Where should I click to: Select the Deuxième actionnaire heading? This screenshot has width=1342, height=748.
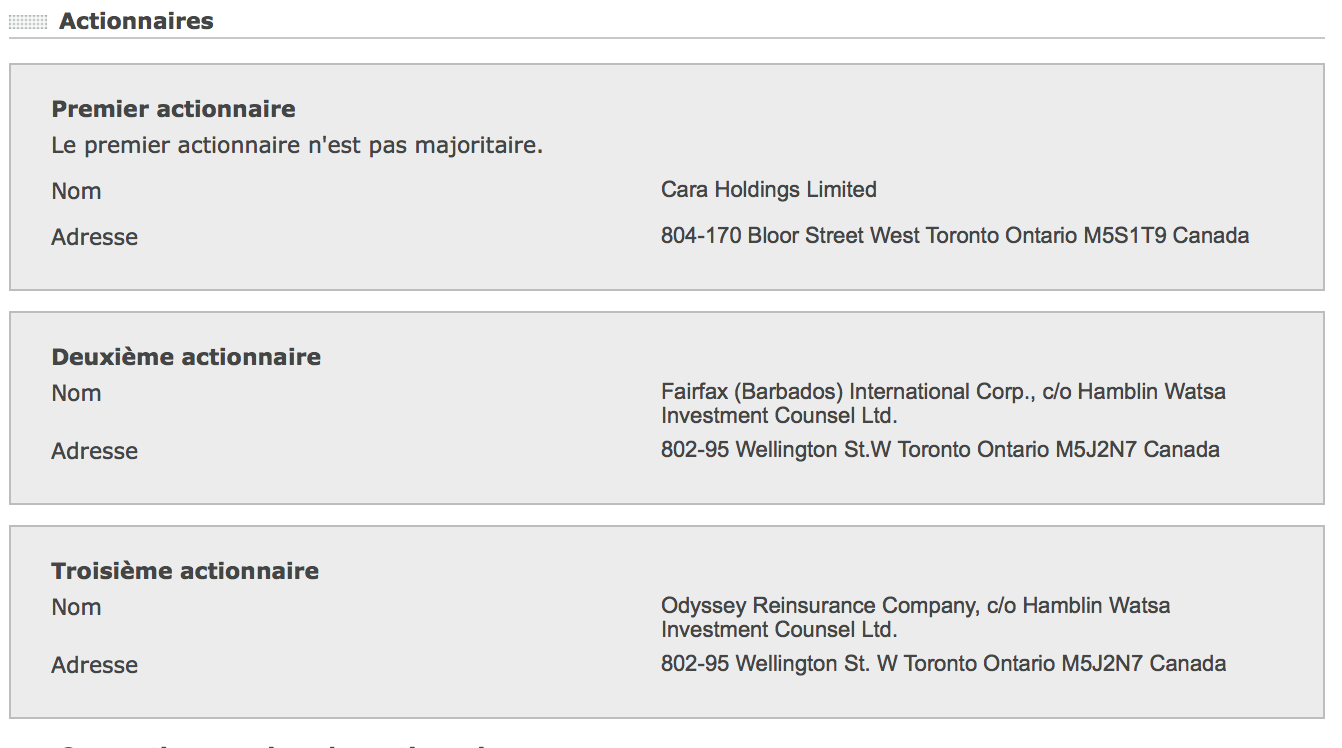coord(186,357)
